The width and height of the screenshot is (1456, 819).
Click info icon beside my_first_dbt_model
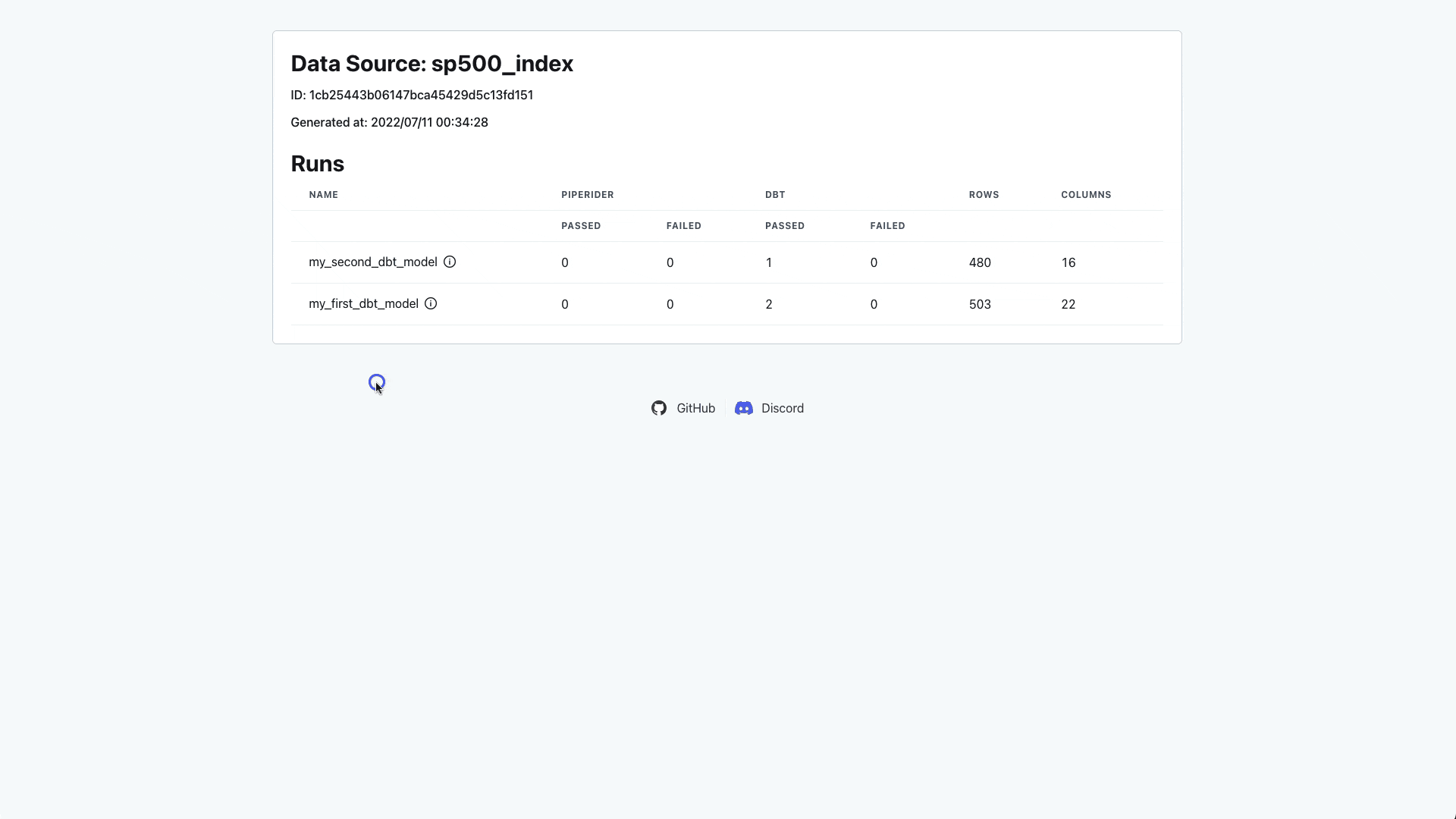[431, 303]
